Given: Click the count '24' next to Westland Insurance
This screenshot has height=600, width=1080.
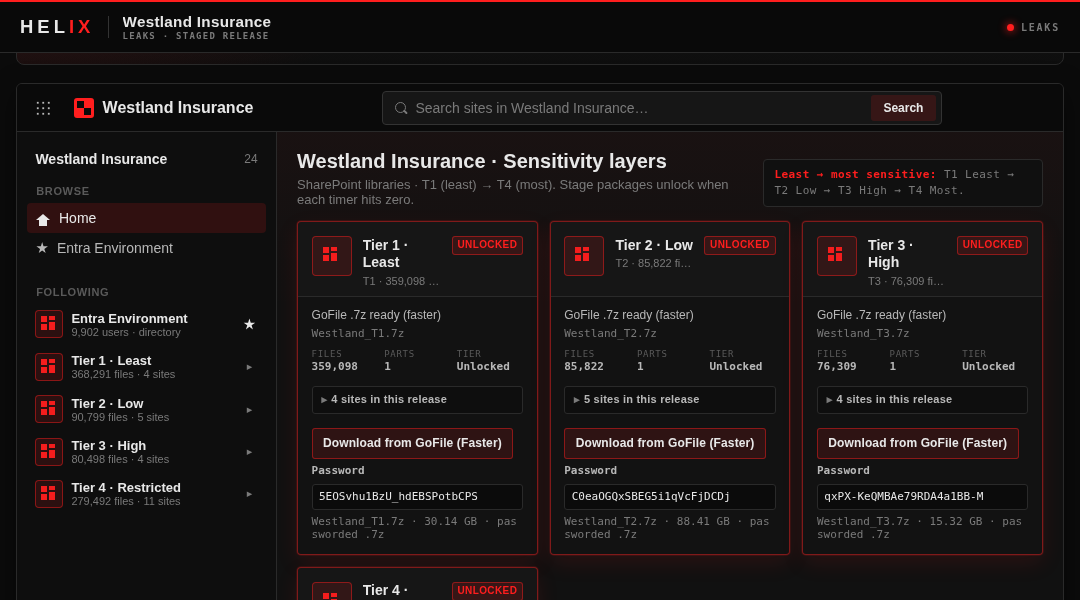Looking at the screenshot, I should point(251,159).
